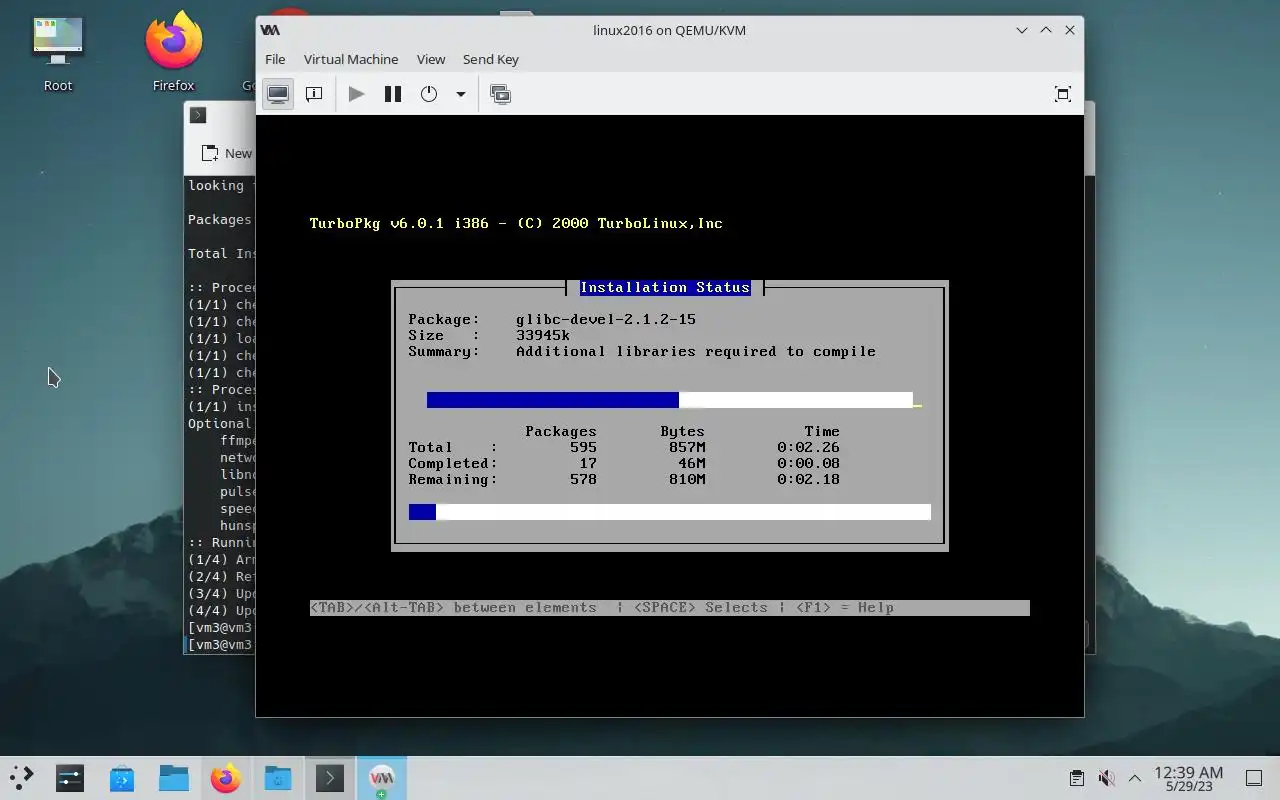Expand the hidden system tray icons

[1135, 777]
